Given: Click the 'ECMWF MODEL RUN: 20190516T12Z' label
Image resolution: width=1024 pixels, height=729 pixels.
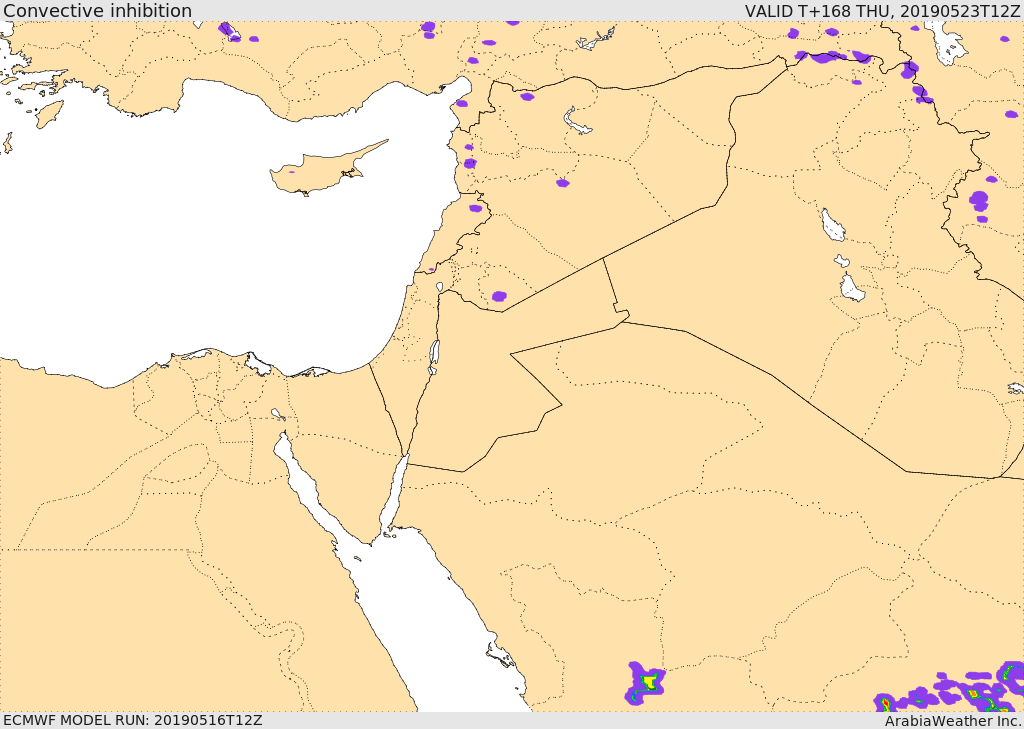Looking at the screenshot, I should [133, 720].
